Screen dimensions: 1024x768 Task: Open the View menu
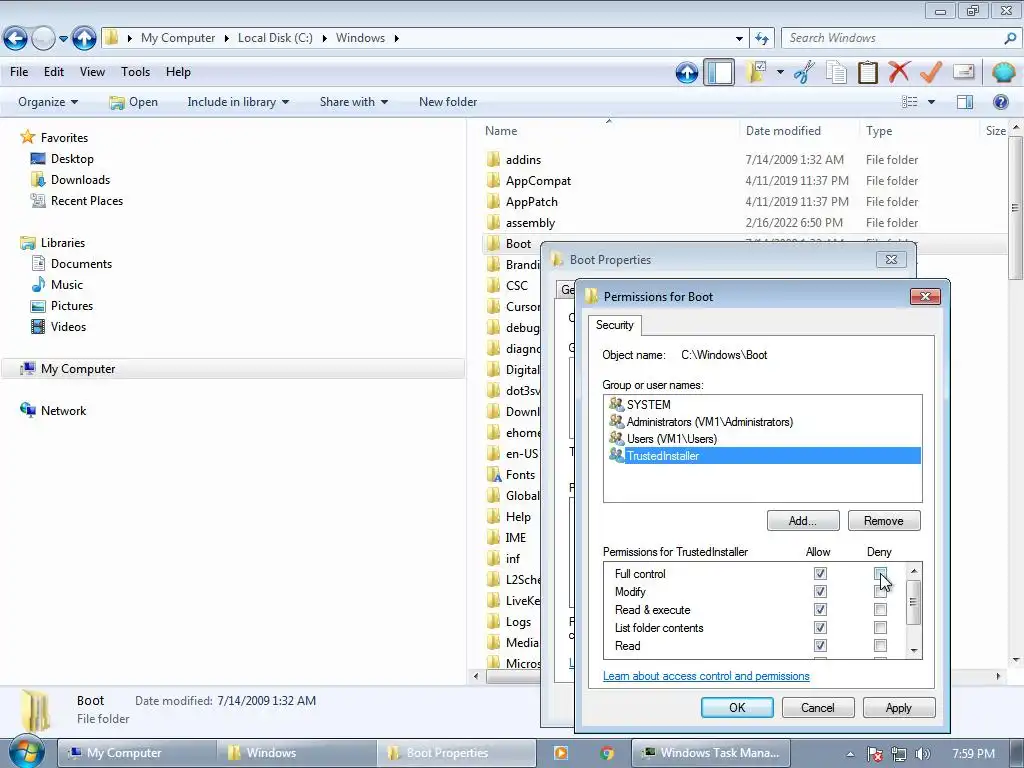point(92,72)
